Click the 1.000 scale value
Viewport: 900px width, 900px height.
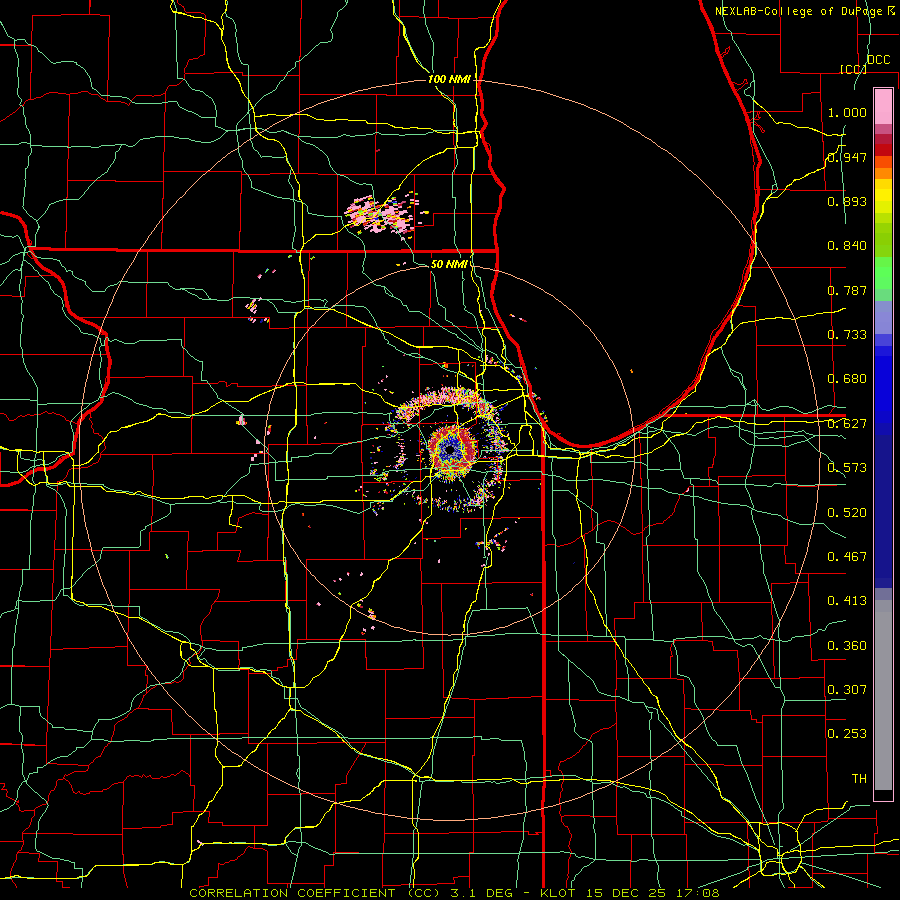(x=847, y=112)
